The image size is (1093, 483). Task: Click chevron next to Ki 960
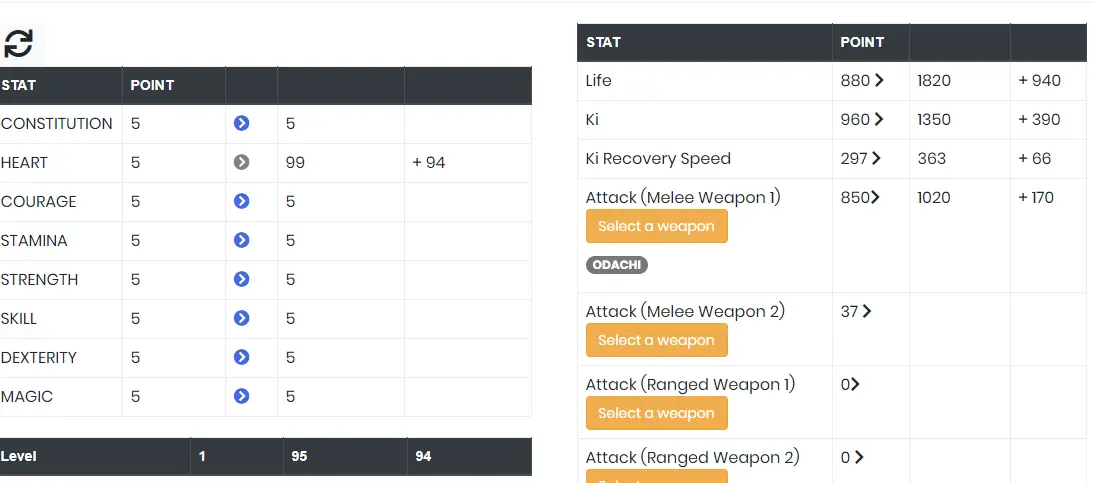point(879,120)
